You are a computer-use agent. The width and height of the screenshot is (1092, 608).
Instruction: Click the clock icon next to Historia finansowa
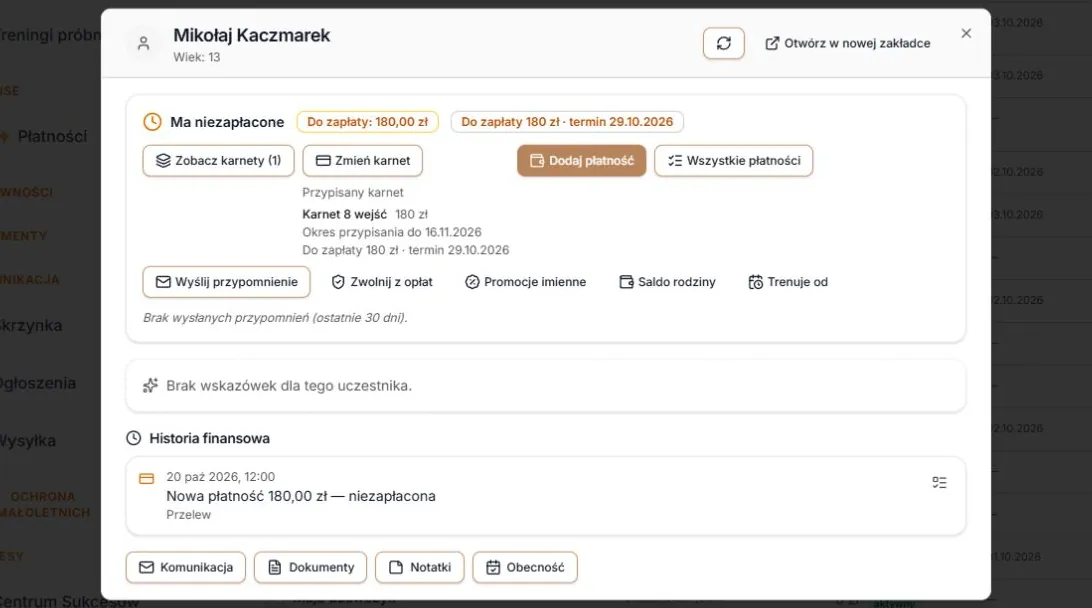tap(134, 438)
